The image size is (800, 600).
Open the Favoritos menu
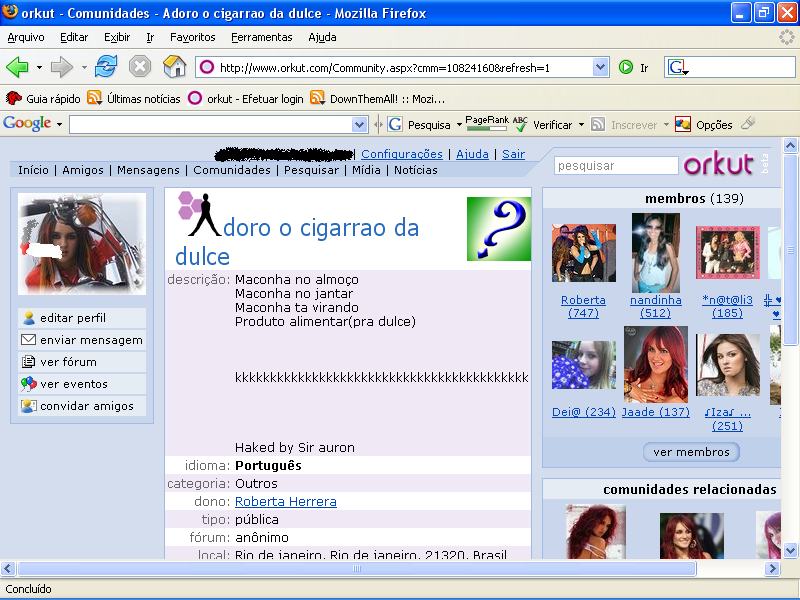(193, 37)
